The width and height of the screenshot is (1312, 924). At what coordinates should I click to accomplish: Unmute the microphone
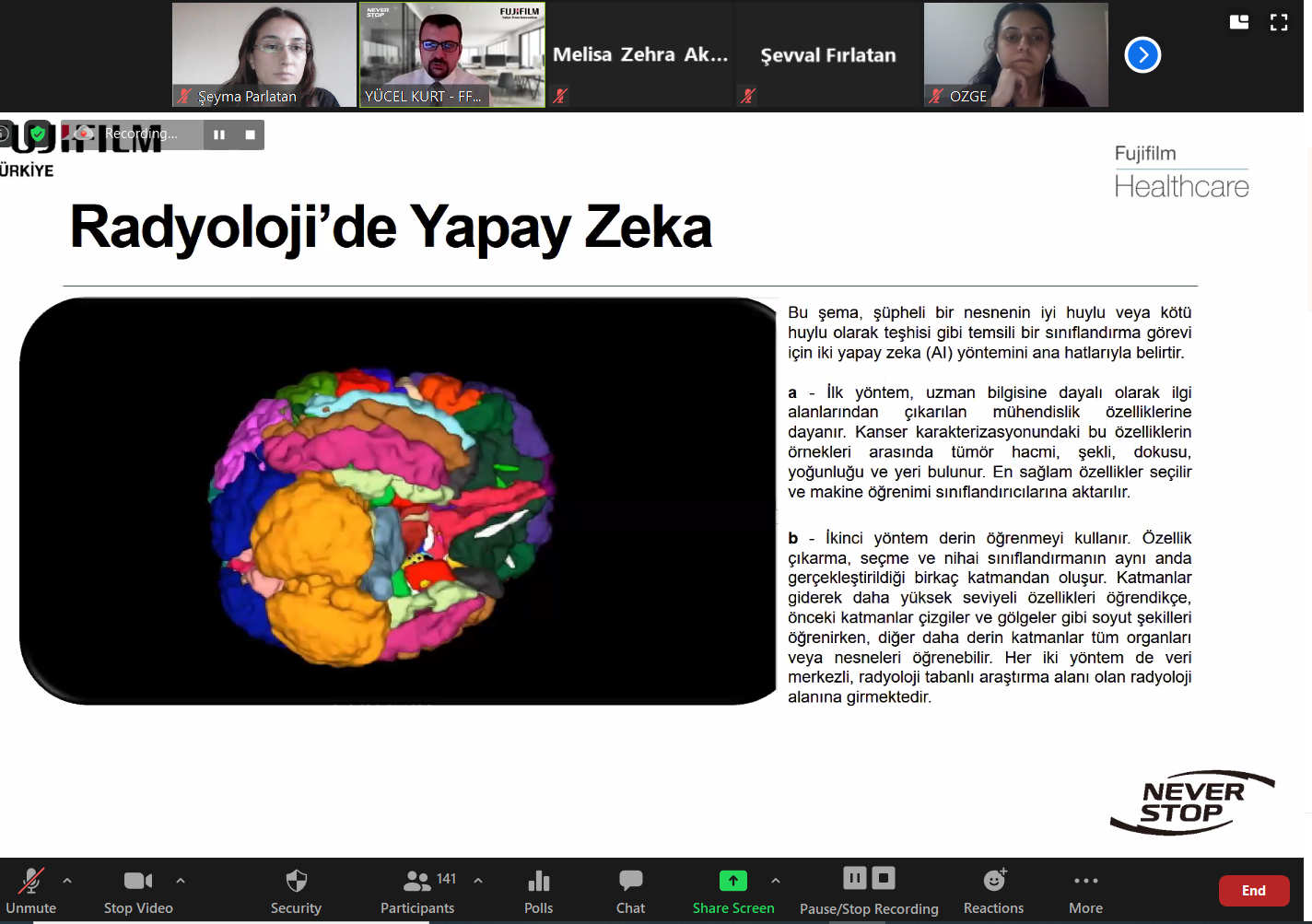[31, 891]
